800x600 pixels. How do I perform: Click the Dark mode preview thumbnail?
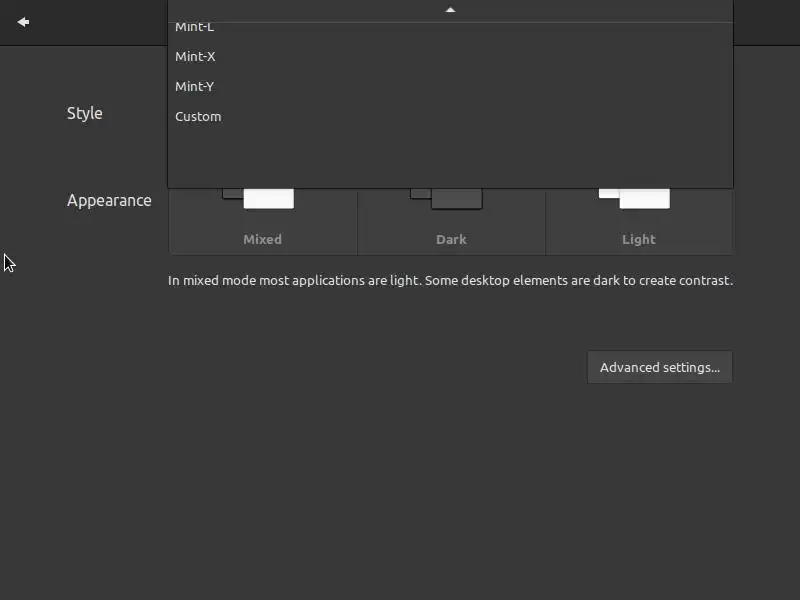pos(446,198)
